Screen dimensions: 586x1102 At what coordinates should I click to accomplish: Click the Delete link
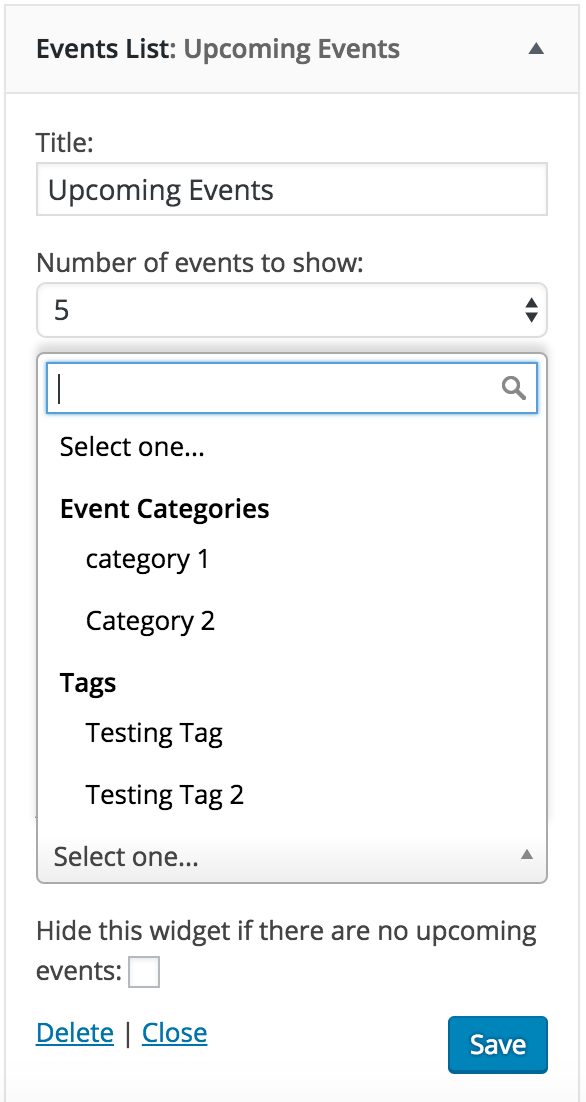[74, 1032]
